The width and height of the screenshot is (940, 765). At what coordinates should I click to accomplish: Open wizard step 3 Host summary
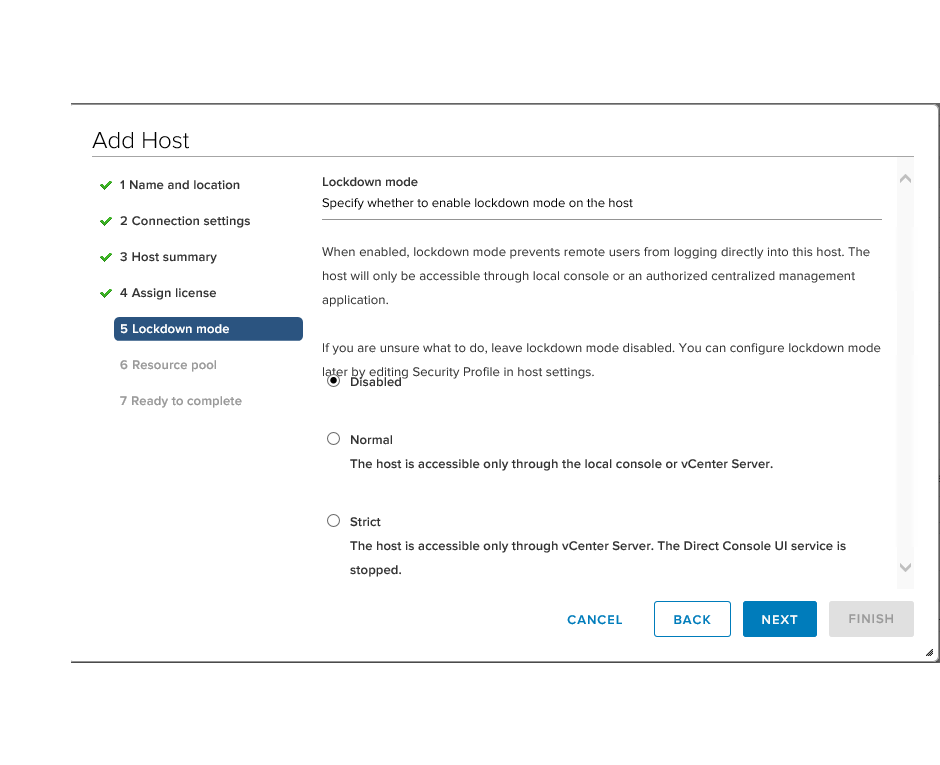click(x=168, y=257)
